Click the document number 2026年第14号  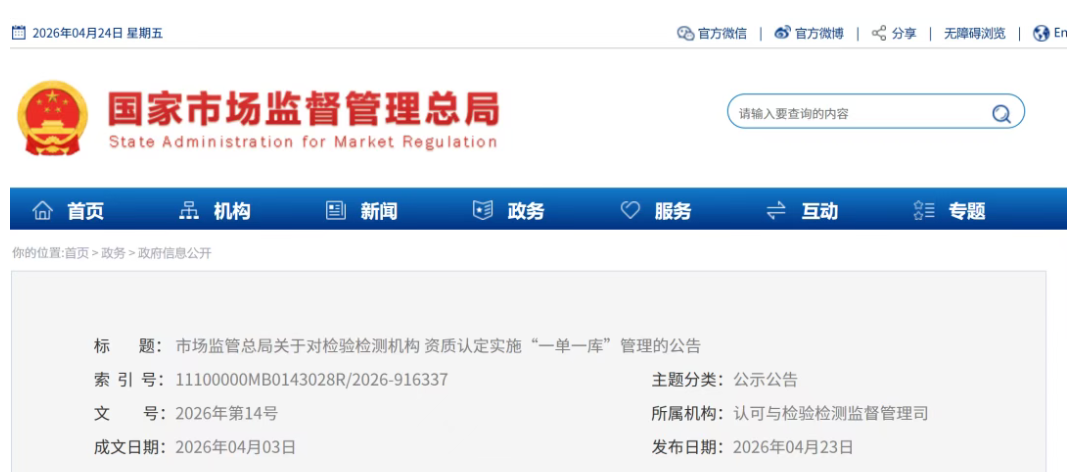[x=227, y=414]
